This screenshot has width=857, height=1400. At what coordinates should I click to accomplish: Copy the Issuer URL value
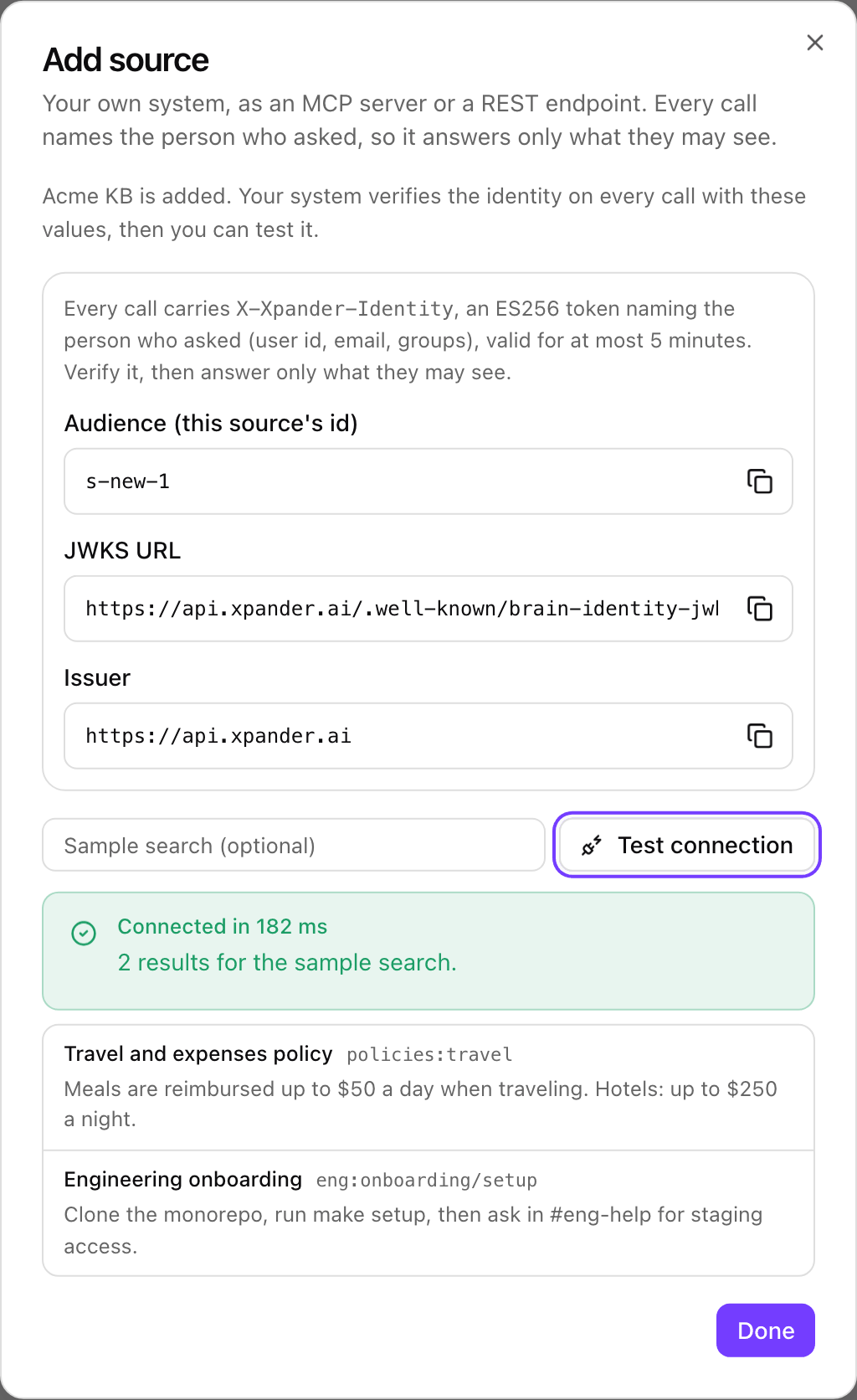(760, 736)
